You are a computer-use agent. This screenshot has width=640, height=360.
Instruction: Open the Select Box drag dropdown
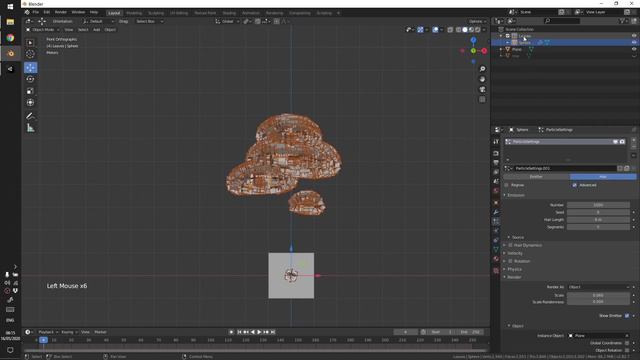149,21
